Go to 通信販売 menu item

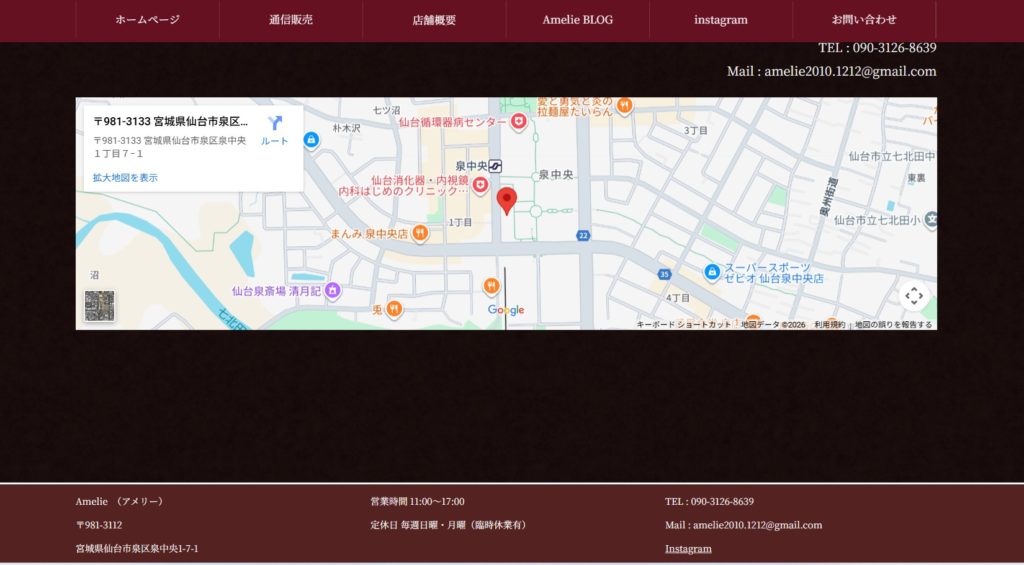click(290, 20)
